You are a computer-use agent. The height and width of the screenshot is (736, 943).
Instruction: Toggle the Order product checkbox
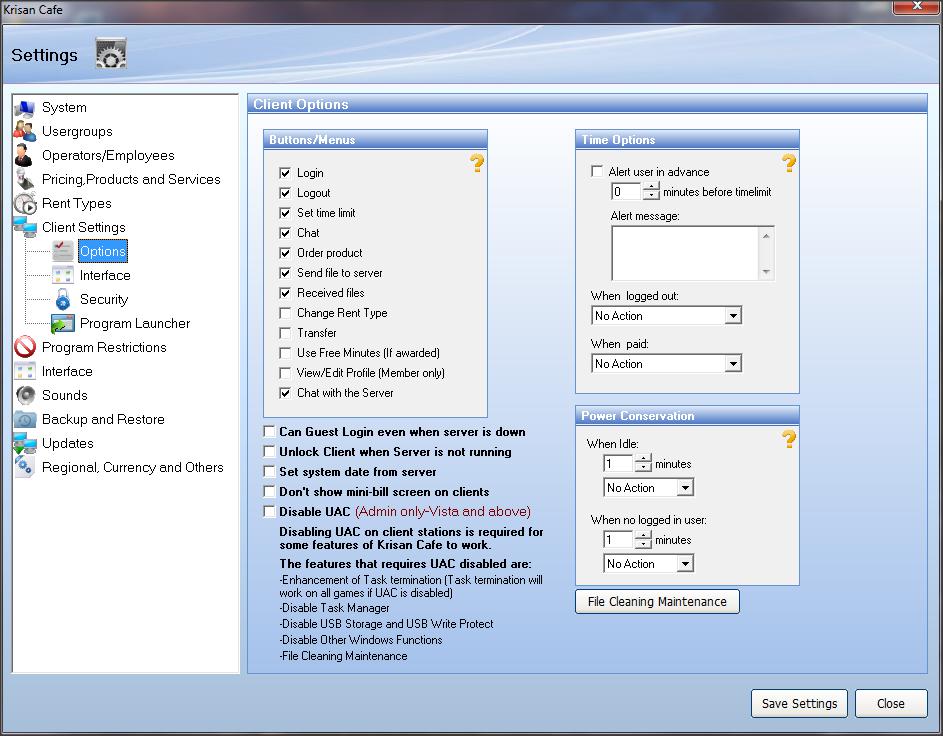tap(285, 253)
